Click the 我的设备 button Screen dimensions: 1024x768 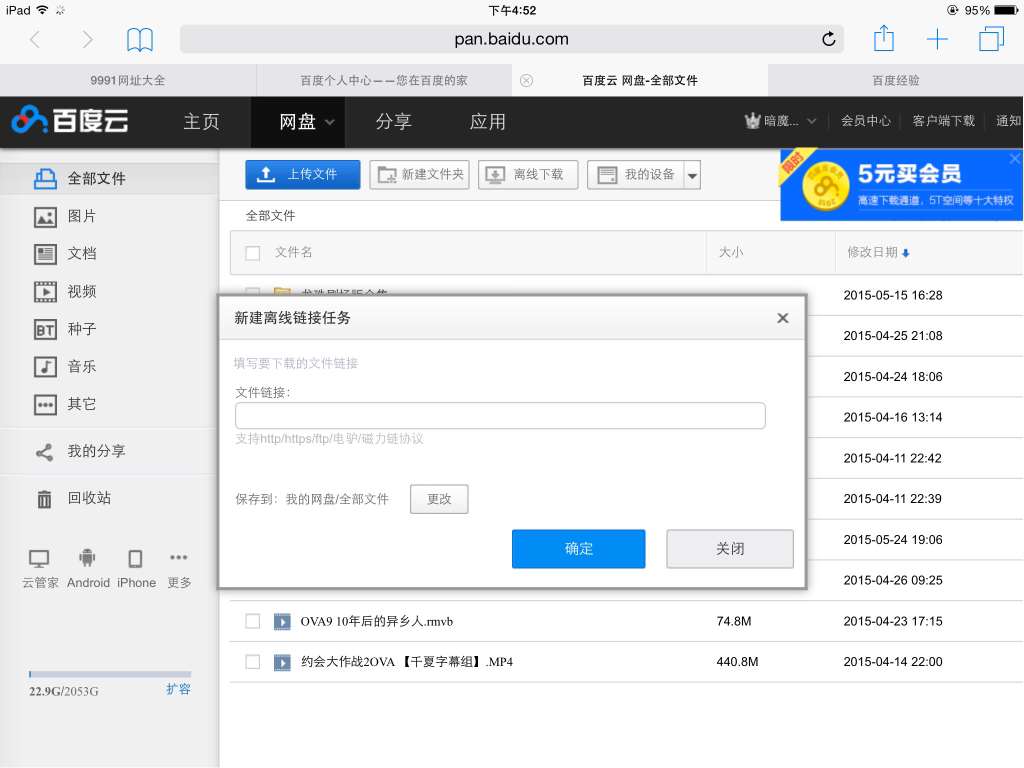635,174
